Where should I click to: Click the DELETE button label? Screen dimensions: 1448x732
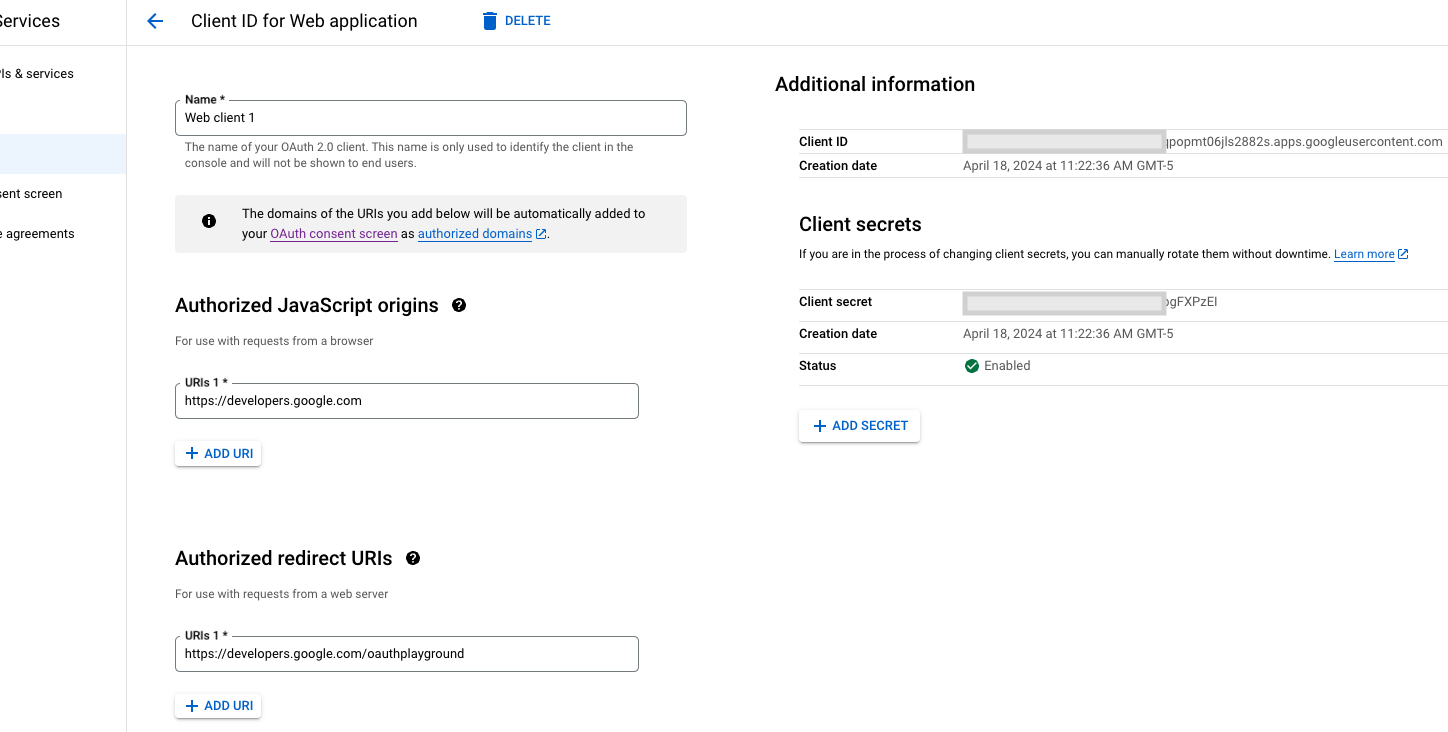527,21
